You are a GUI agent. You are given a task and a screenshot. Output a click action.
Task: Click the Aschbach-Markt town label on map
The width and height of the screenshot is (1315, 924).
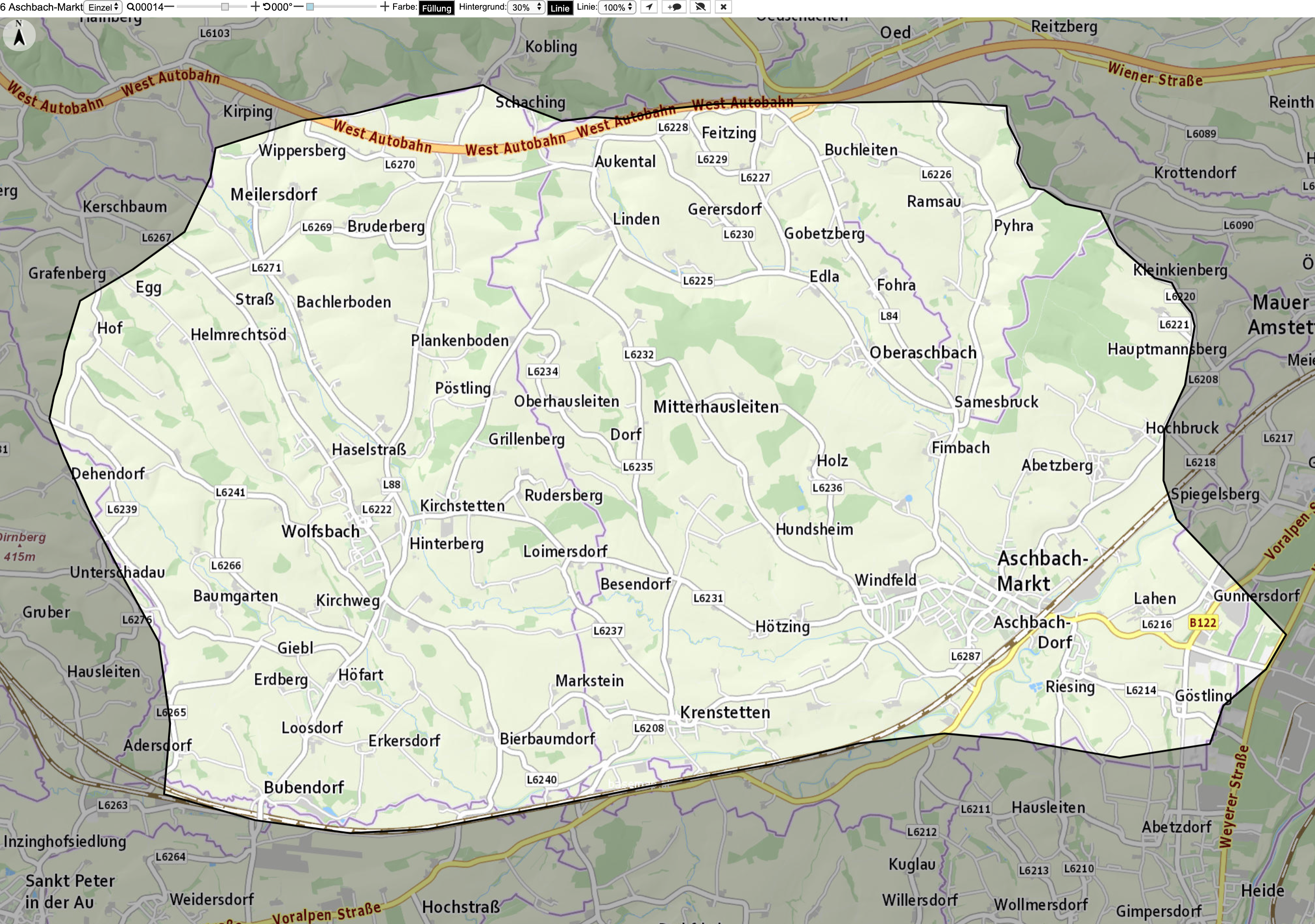click(x=1041, y=571)
